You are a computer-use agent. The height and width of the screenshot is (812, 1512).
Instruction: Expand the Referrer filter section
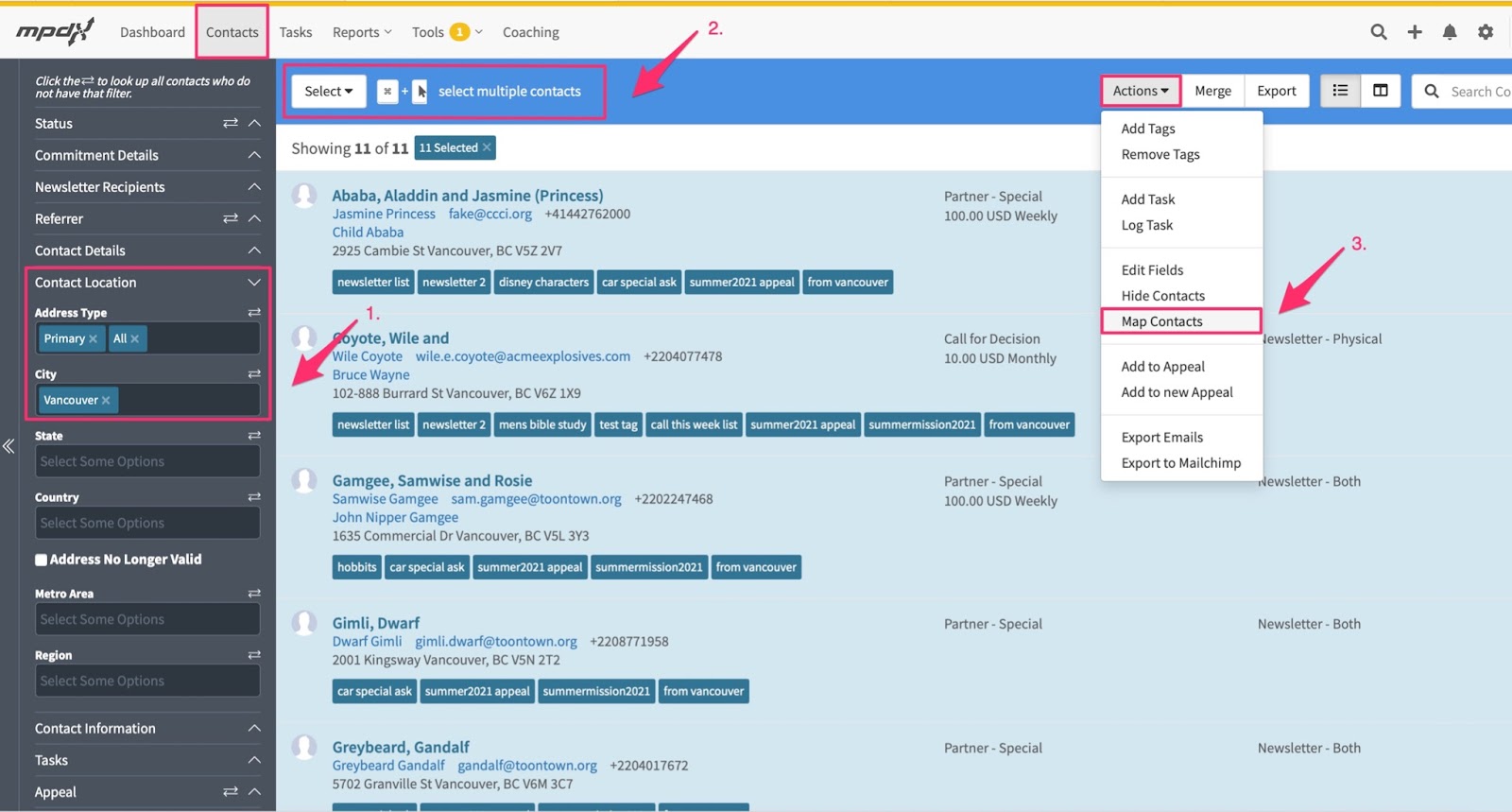254,218
